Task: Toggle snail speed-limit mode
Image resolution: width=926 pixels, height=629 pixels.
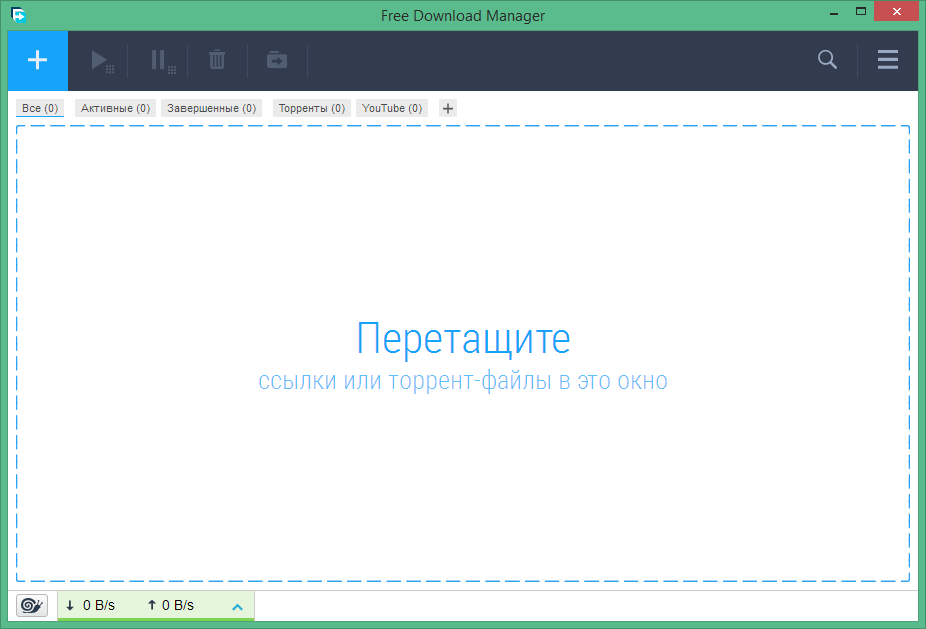Action: (31, 605)
